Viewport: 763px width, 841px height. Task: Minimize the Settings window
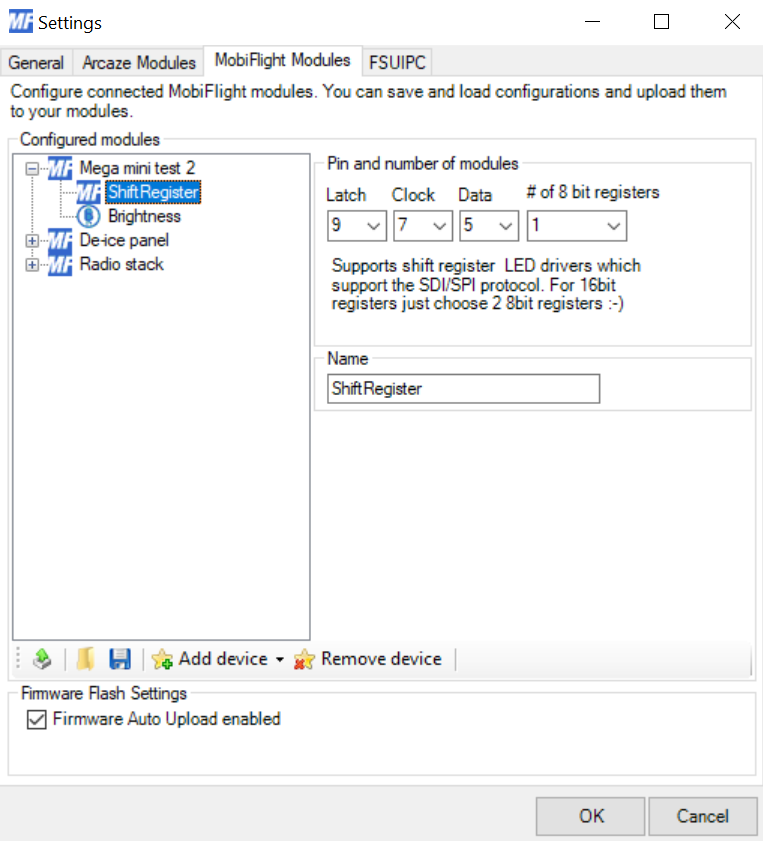(x=592, y=22)
